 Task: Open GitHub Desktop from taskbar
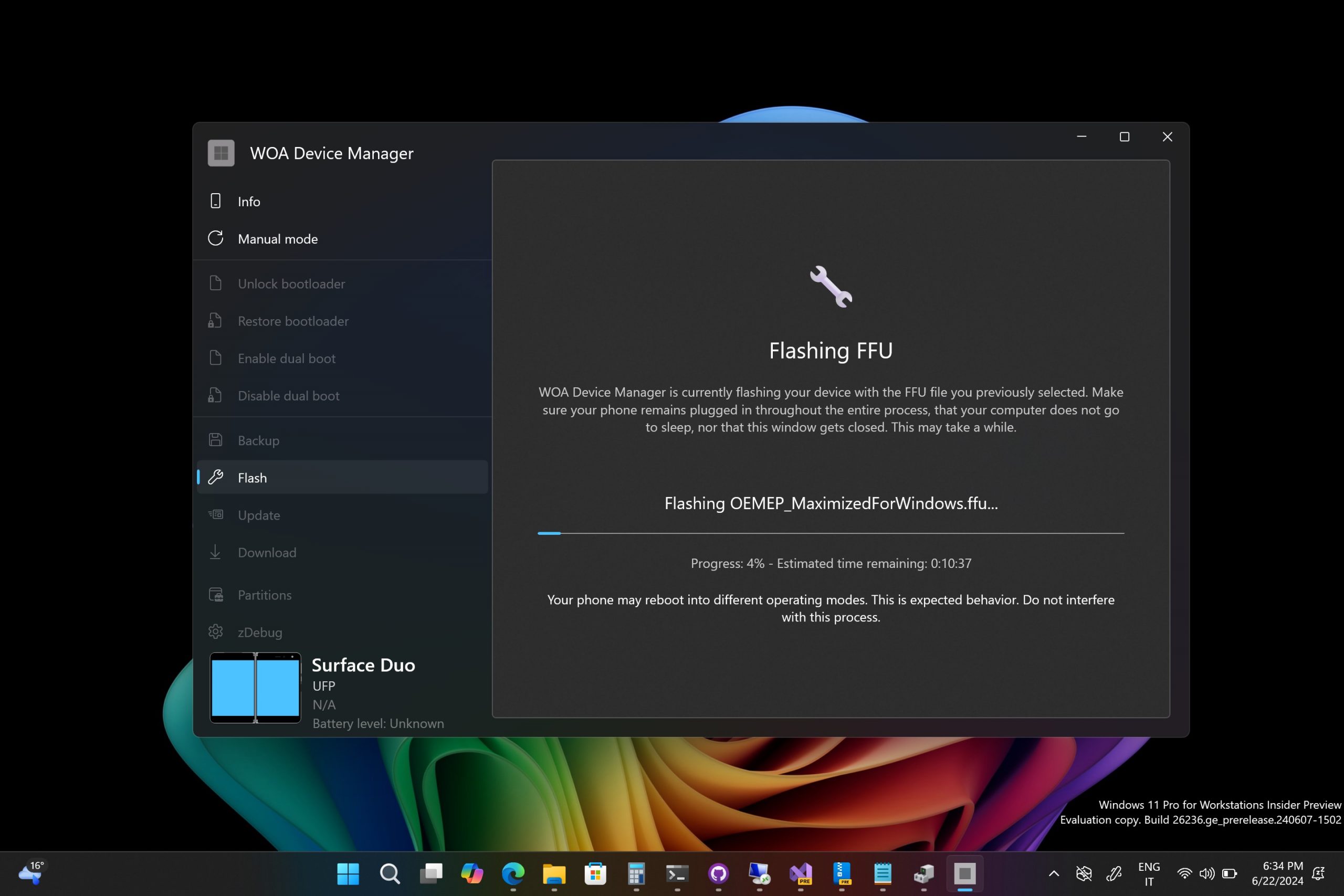pos(718,874)
